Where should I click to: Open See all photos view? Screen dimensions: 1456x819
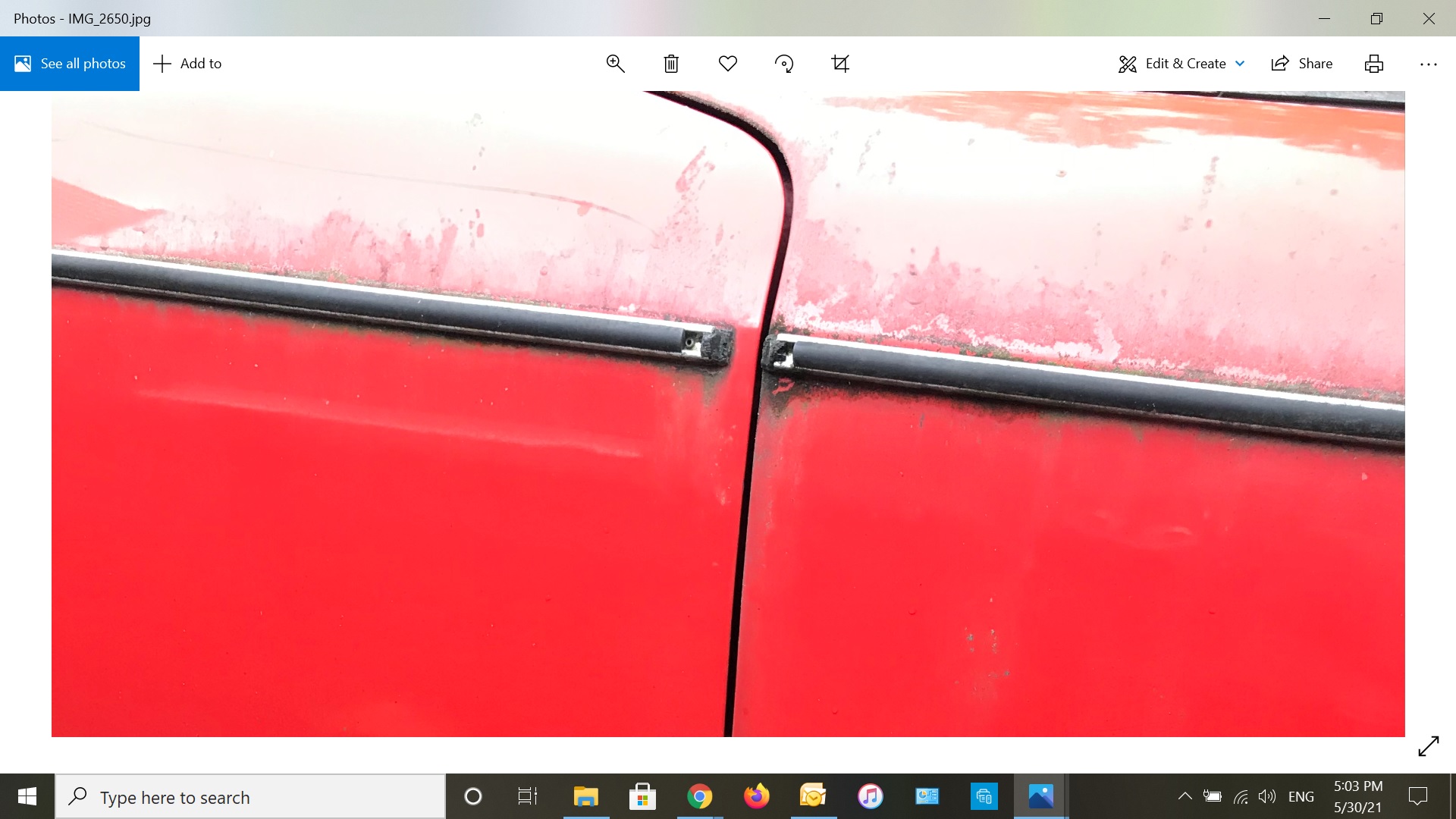(x=70, y=64)
